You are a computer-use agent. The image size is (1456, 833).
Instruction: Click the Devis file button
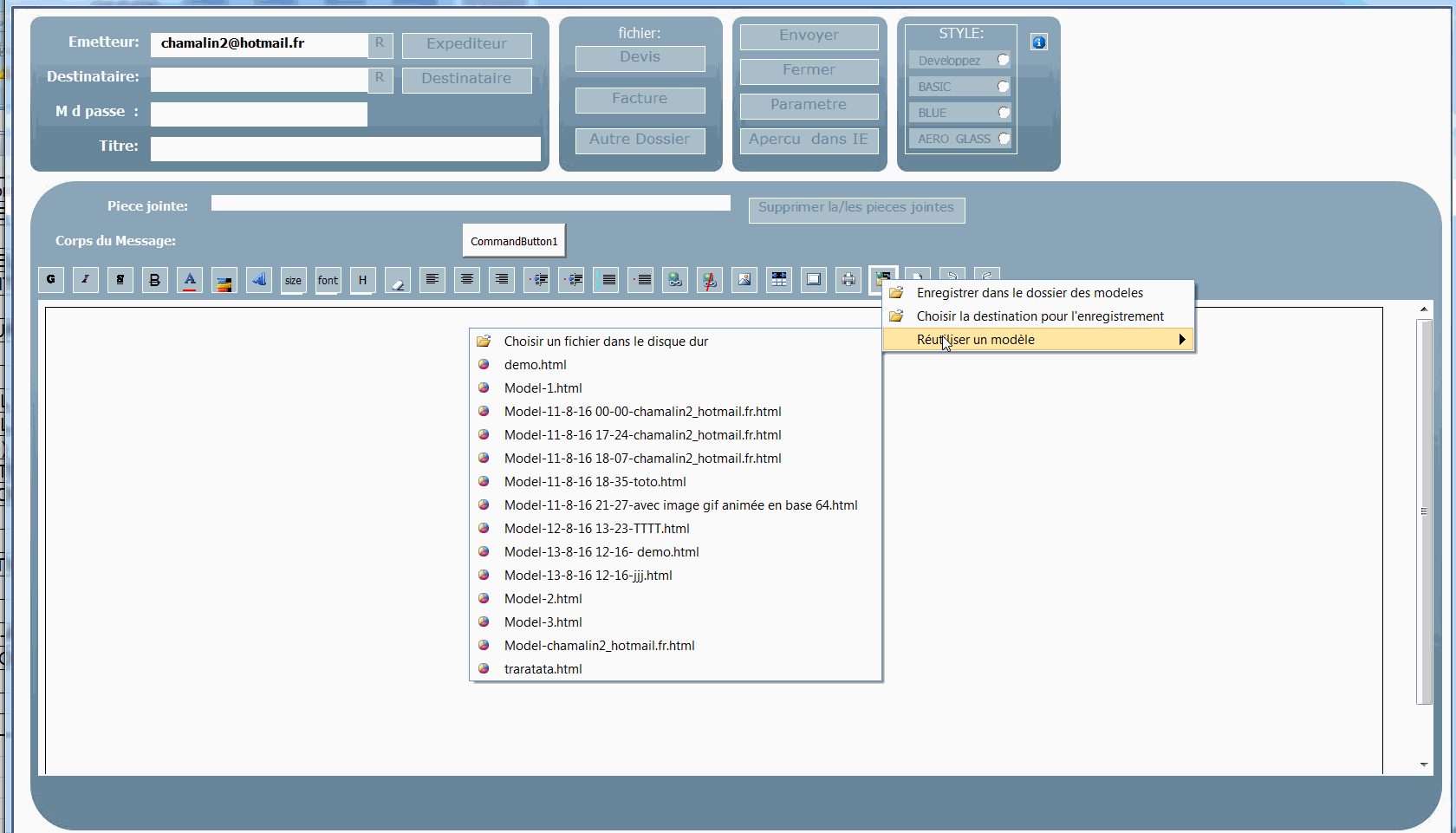point(640,58)
